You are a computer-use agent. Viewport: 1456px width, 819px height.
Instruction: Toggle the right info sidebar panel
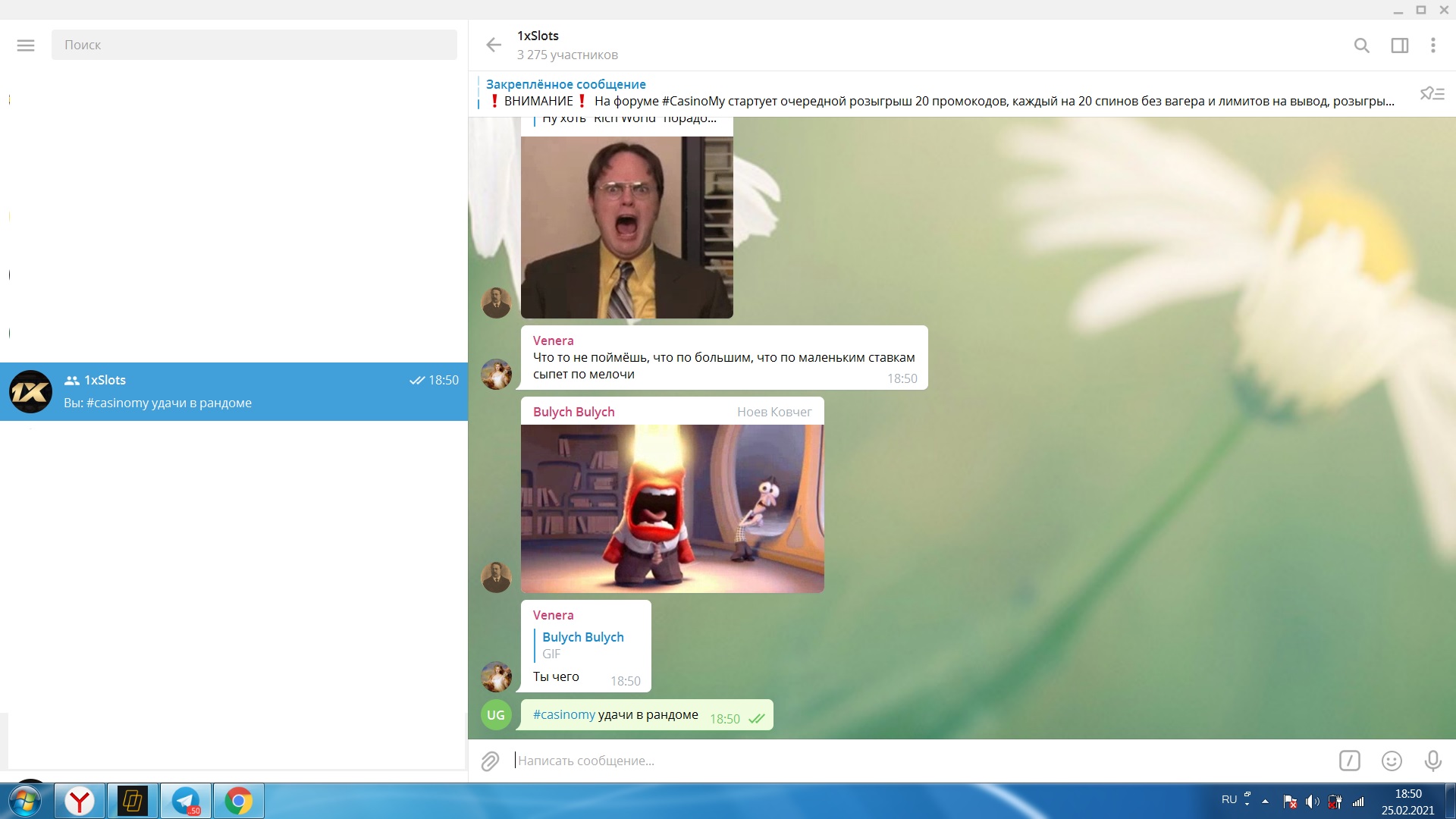click(x=1399, y=45)
